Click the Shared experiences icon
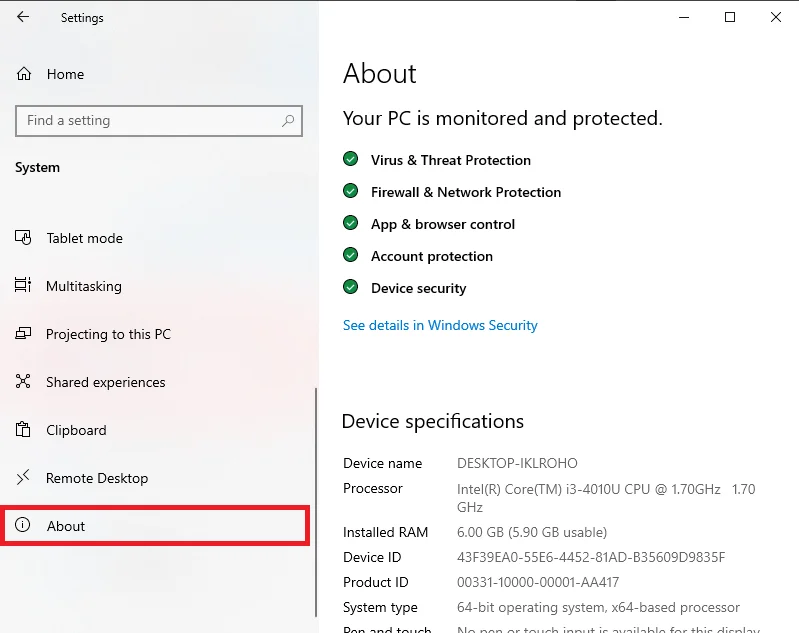 click(x=23, y=381)
